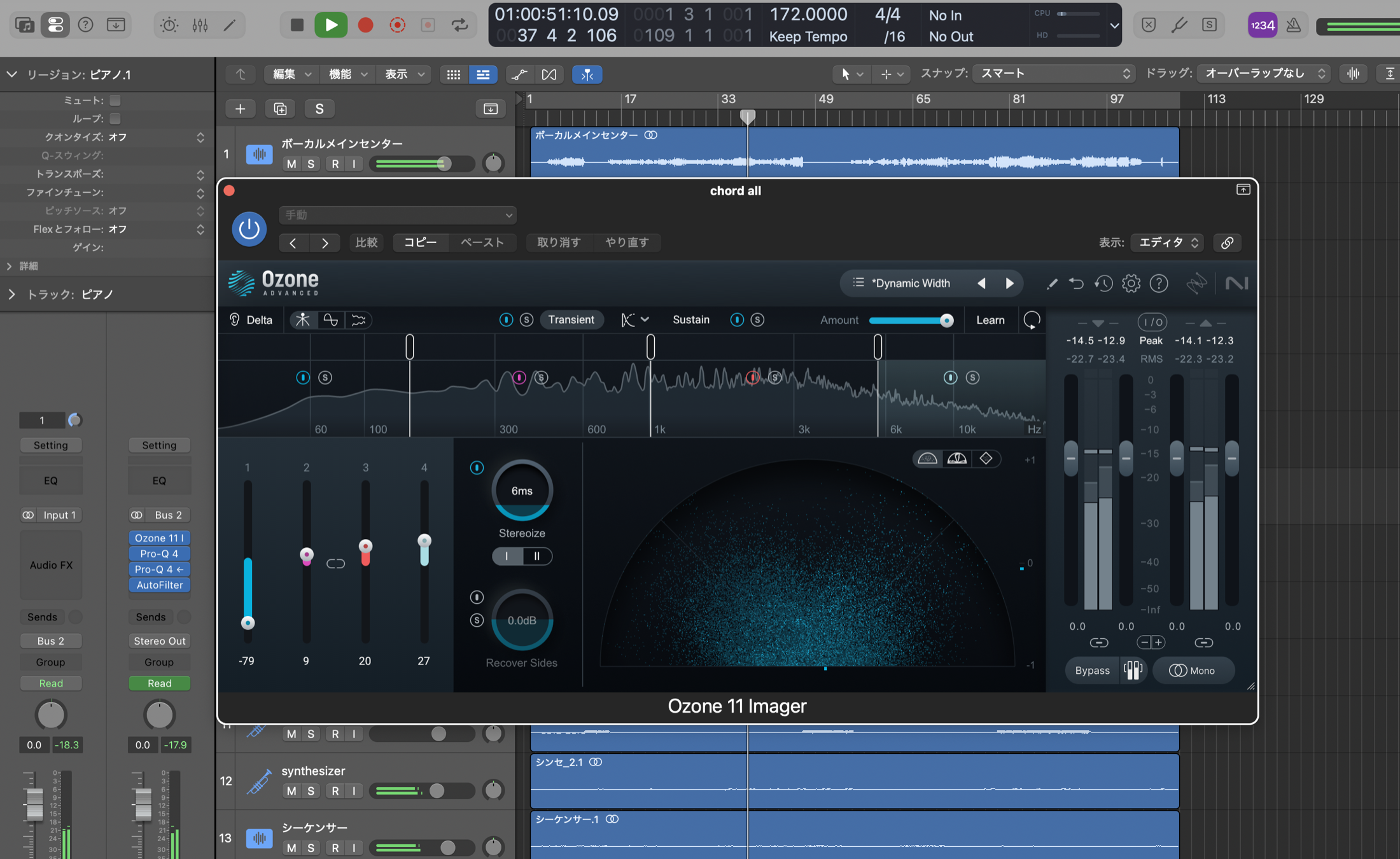Click the Ozone Bypass button

1092,671
